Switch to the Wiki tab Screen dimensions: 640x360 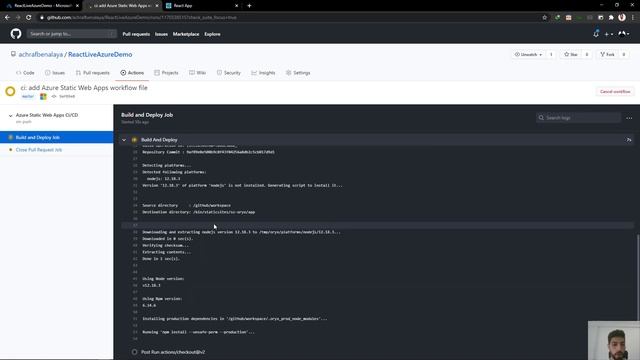(197, 73)
